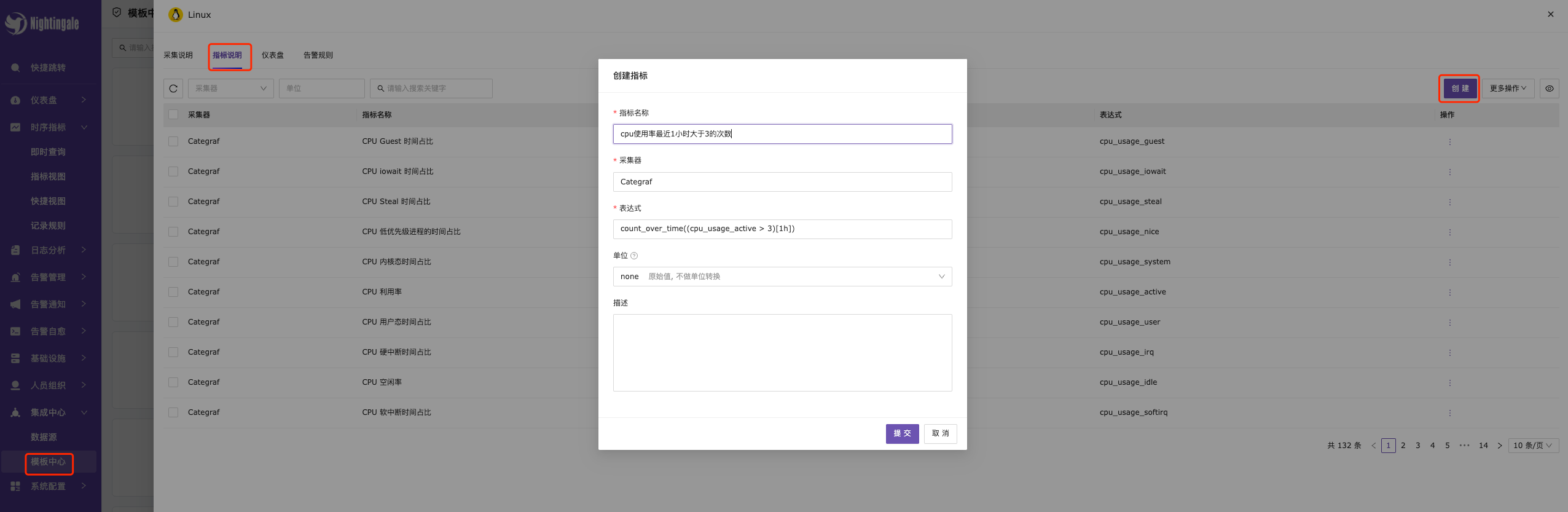Image resolution: width=1568 pixels, height=512 pixels.
Task: Click the 时序指标 chart icon in sidebar
Action: pyautogui.click(x=15, y=127)
